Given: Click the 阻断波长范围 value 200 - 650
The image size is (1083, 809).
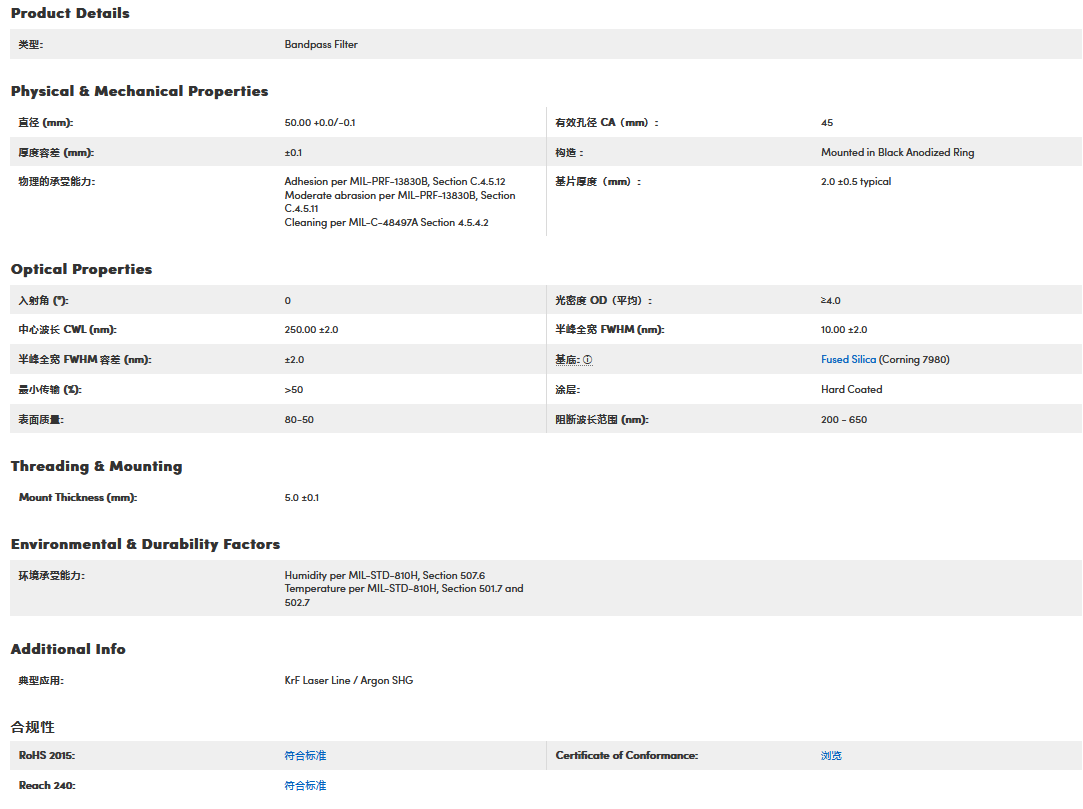Looking at the screenshot, I should tap(844, 420).
